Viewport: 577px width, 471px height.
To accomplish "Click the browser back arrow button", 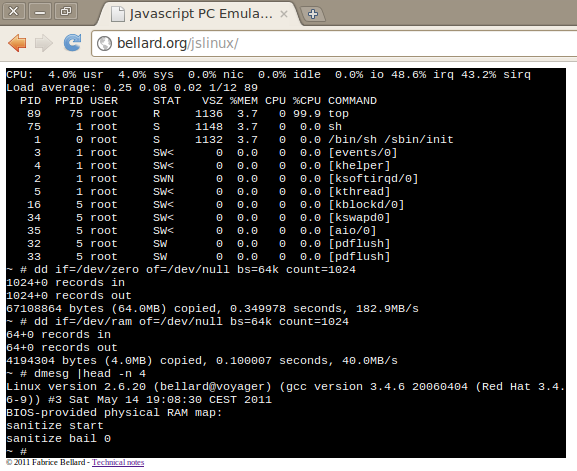I will tap(17, 43).
